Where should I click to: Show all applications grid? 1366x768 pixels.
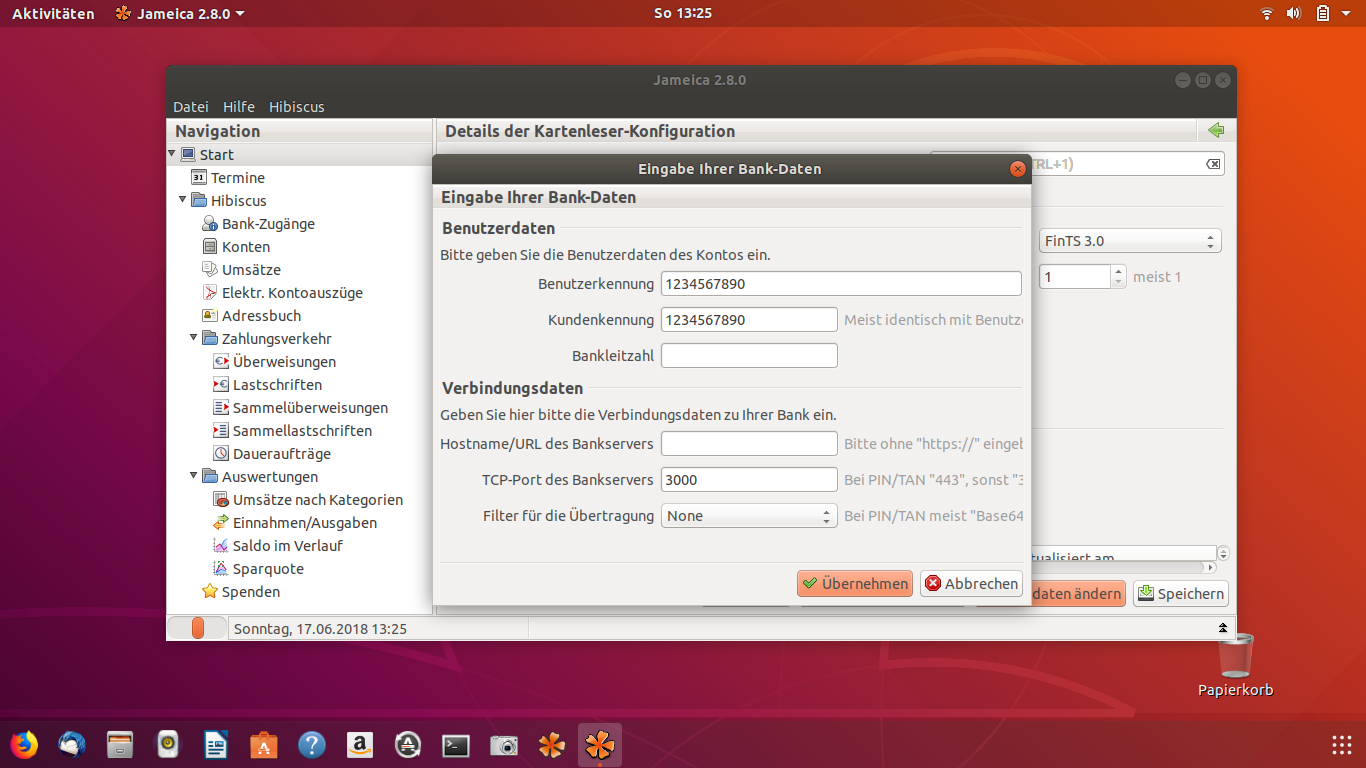point(1342,745)
